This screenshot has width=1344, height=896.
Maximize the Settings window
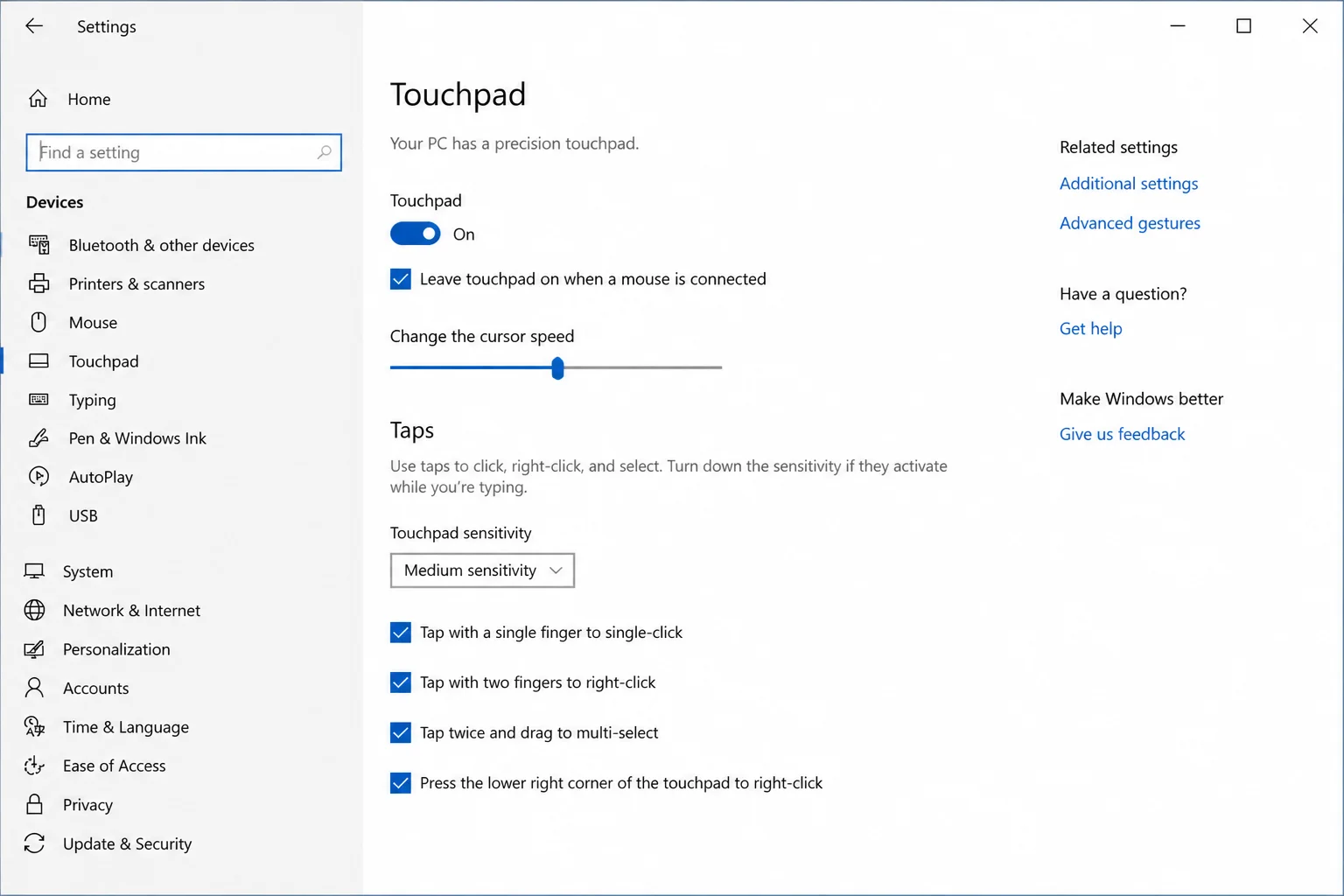(1243, 26)
